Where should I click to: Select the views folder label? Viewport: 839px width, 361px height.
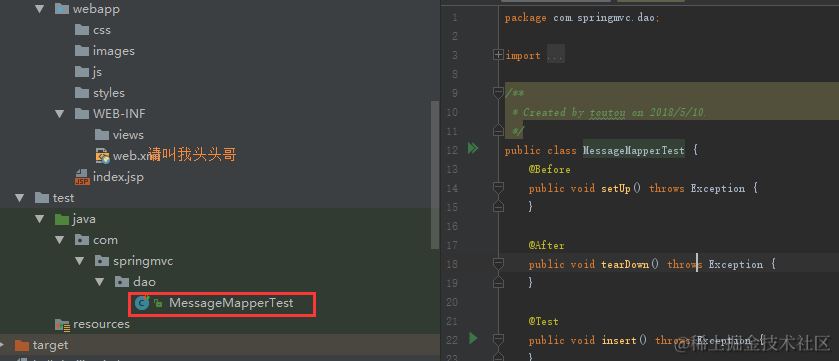[128, 134]
